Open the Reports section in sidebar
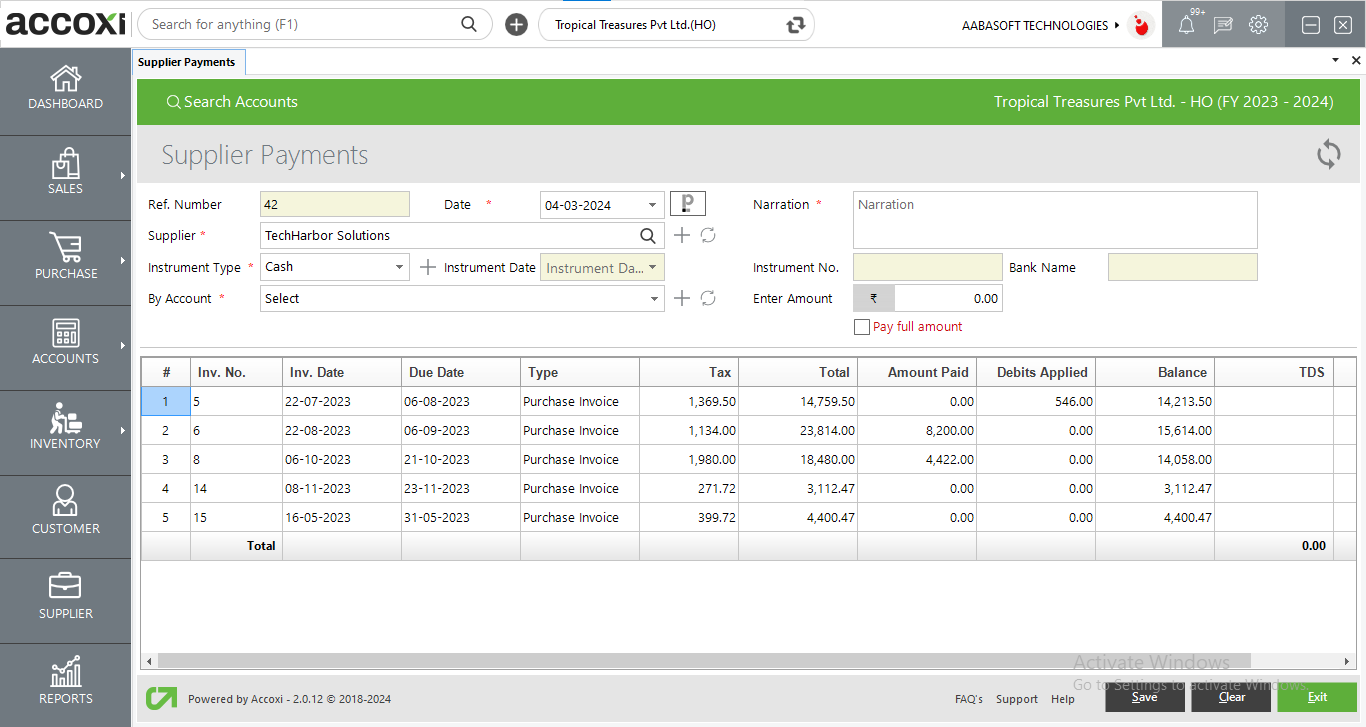Viewport: 1366px width, 727px height. click(65, 684)
